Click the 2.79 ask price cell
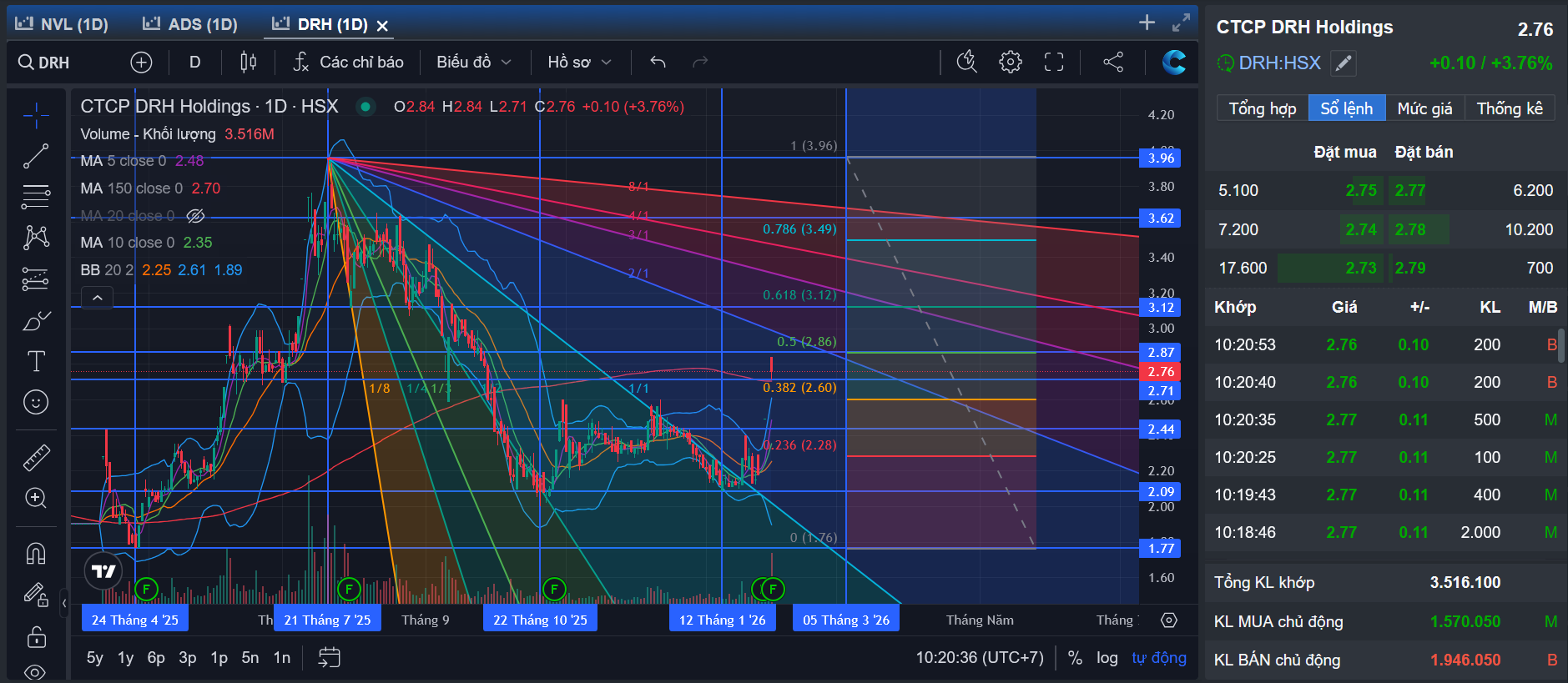Viewport: 1568px width, 683px height. click(x=1410, y=268)
